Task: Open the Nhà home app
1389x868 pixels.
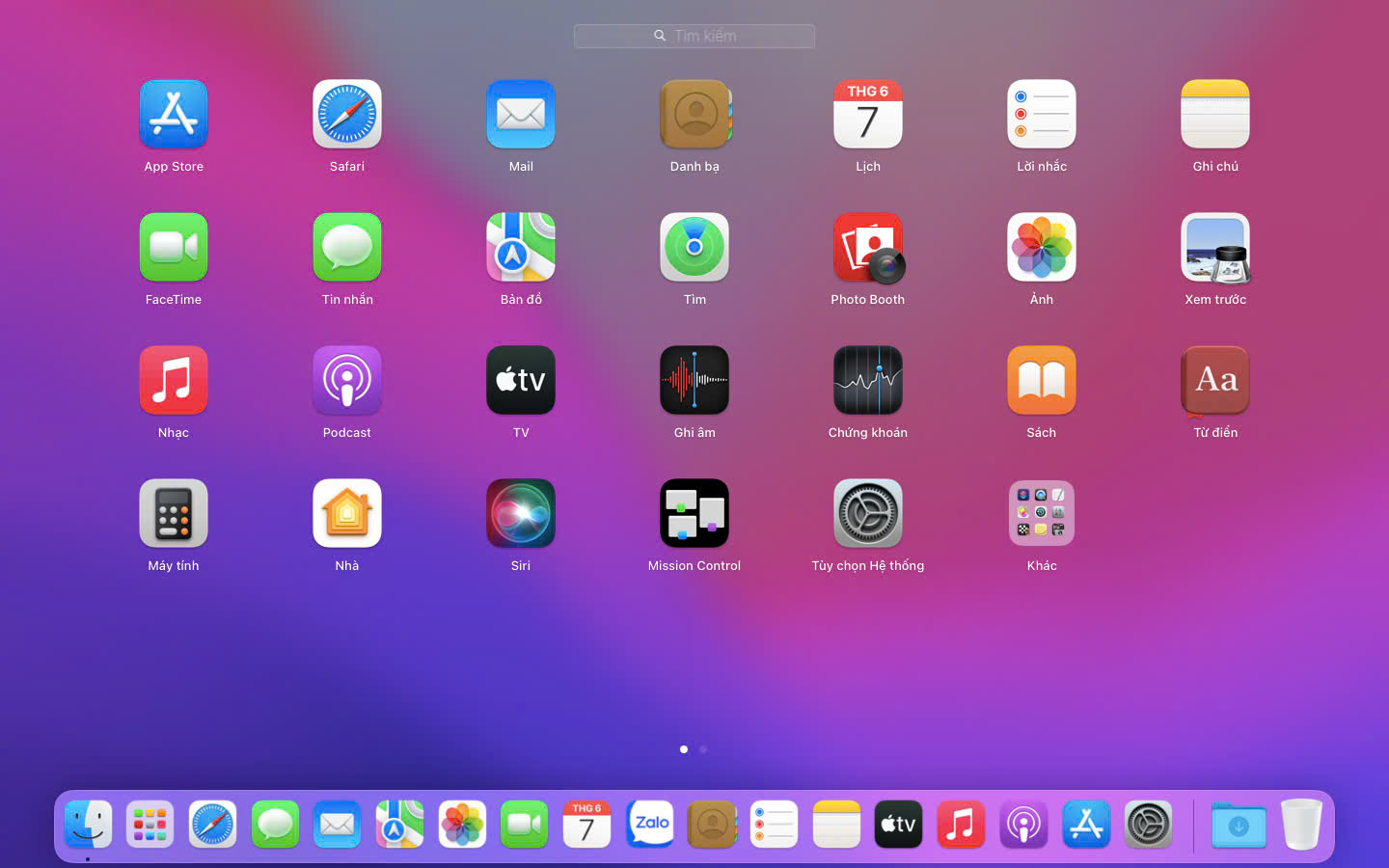Action: tap(347, 514)
